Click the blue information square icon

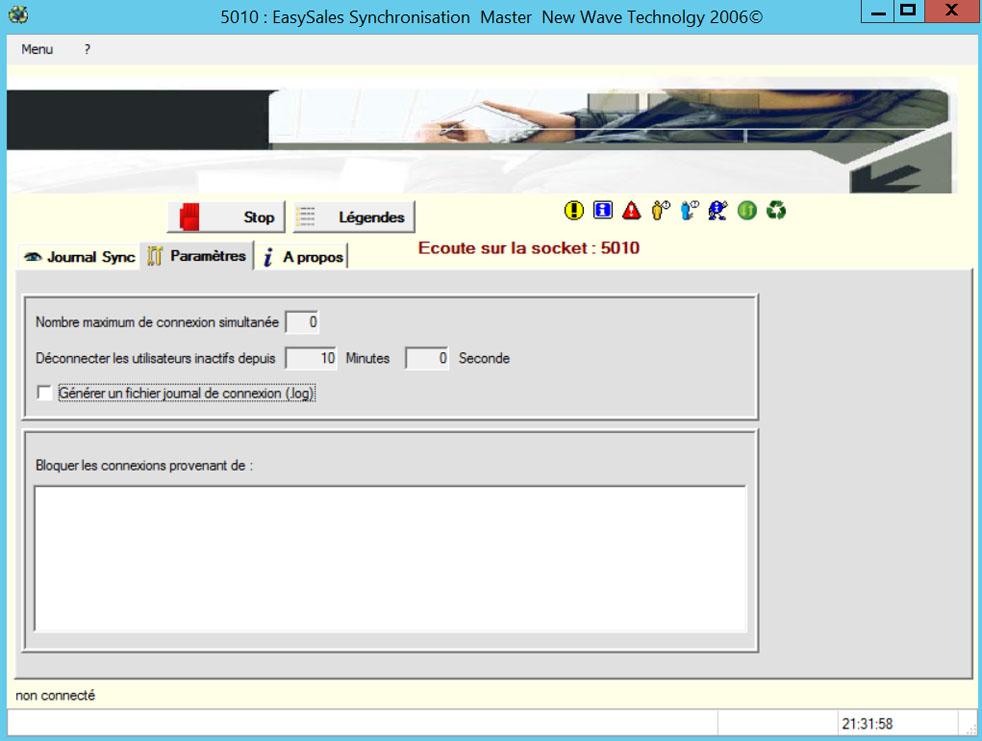coord(602,210)
